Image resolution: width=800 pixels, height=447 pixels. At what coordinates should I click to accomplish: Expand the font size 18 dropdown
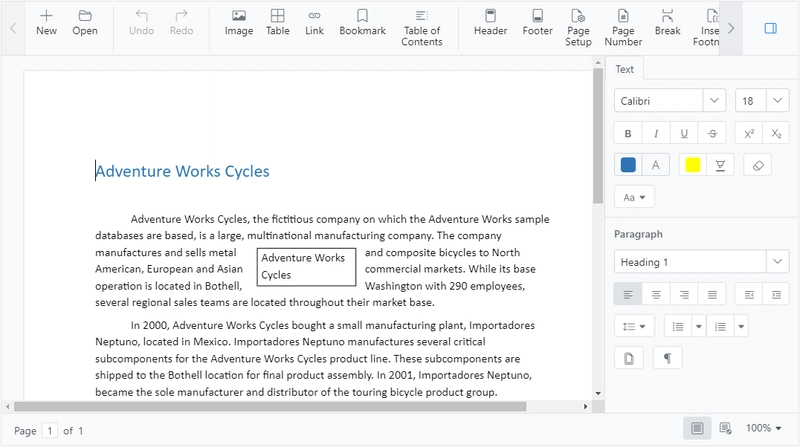778,101
